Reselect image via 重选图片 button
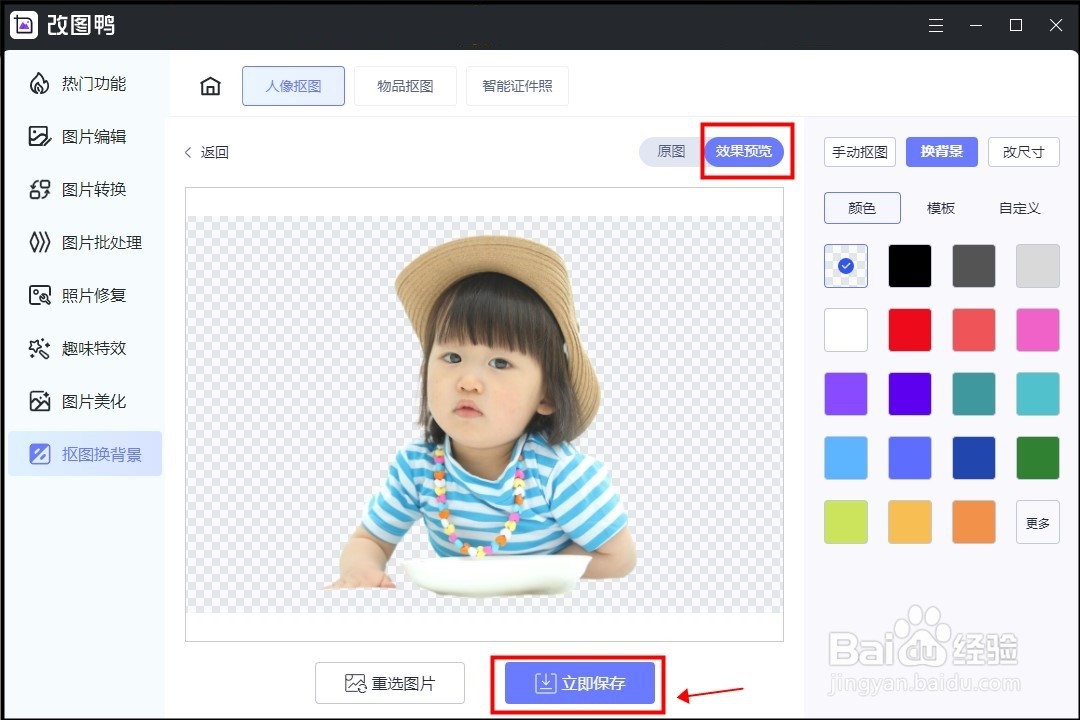Viewport: 1080px width, 720px height. [x=390, y=683]
